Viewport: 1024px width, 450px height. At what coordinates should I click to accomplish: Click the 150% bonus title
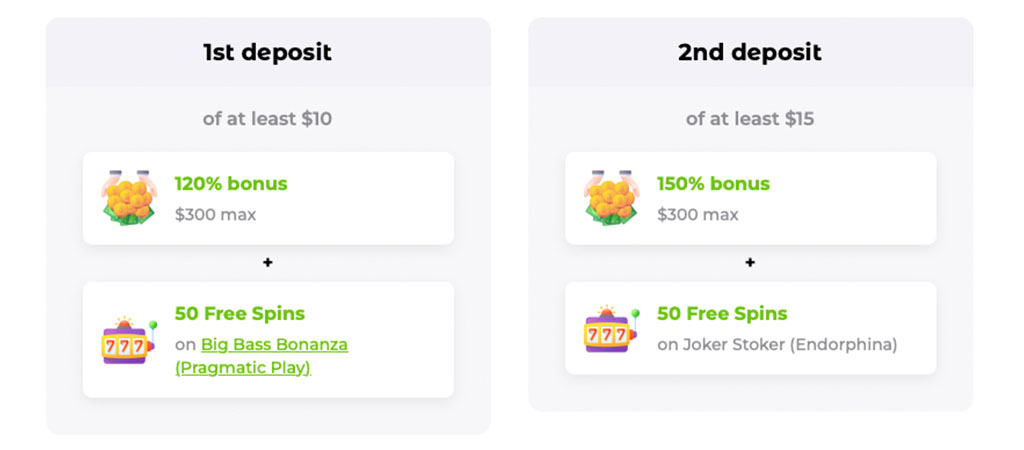click(x=713, y=184)
